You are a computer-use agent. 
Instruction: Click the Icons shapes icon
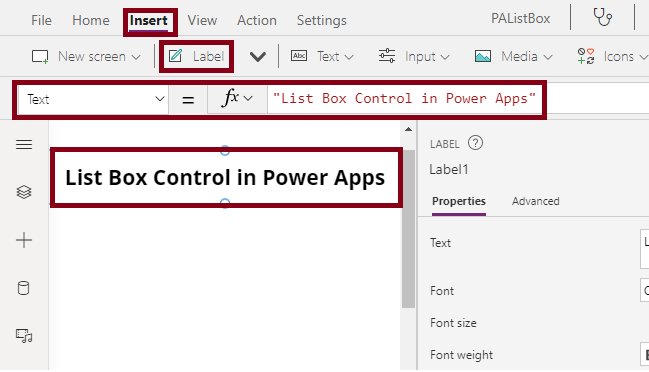586,56
